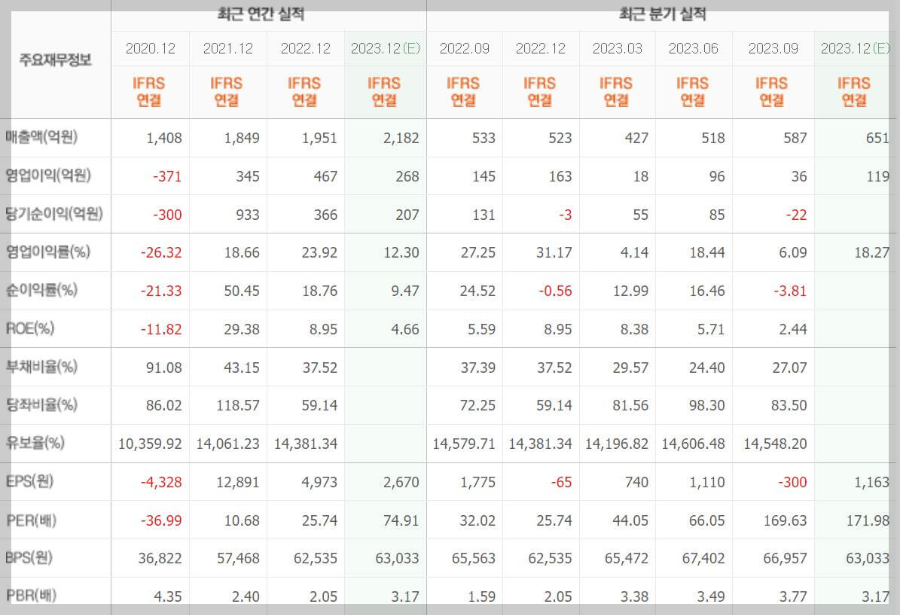Click BPS value 67,402 for 2023.06
900x615 pixels.
pyautogui.click(x=704, y=558)
